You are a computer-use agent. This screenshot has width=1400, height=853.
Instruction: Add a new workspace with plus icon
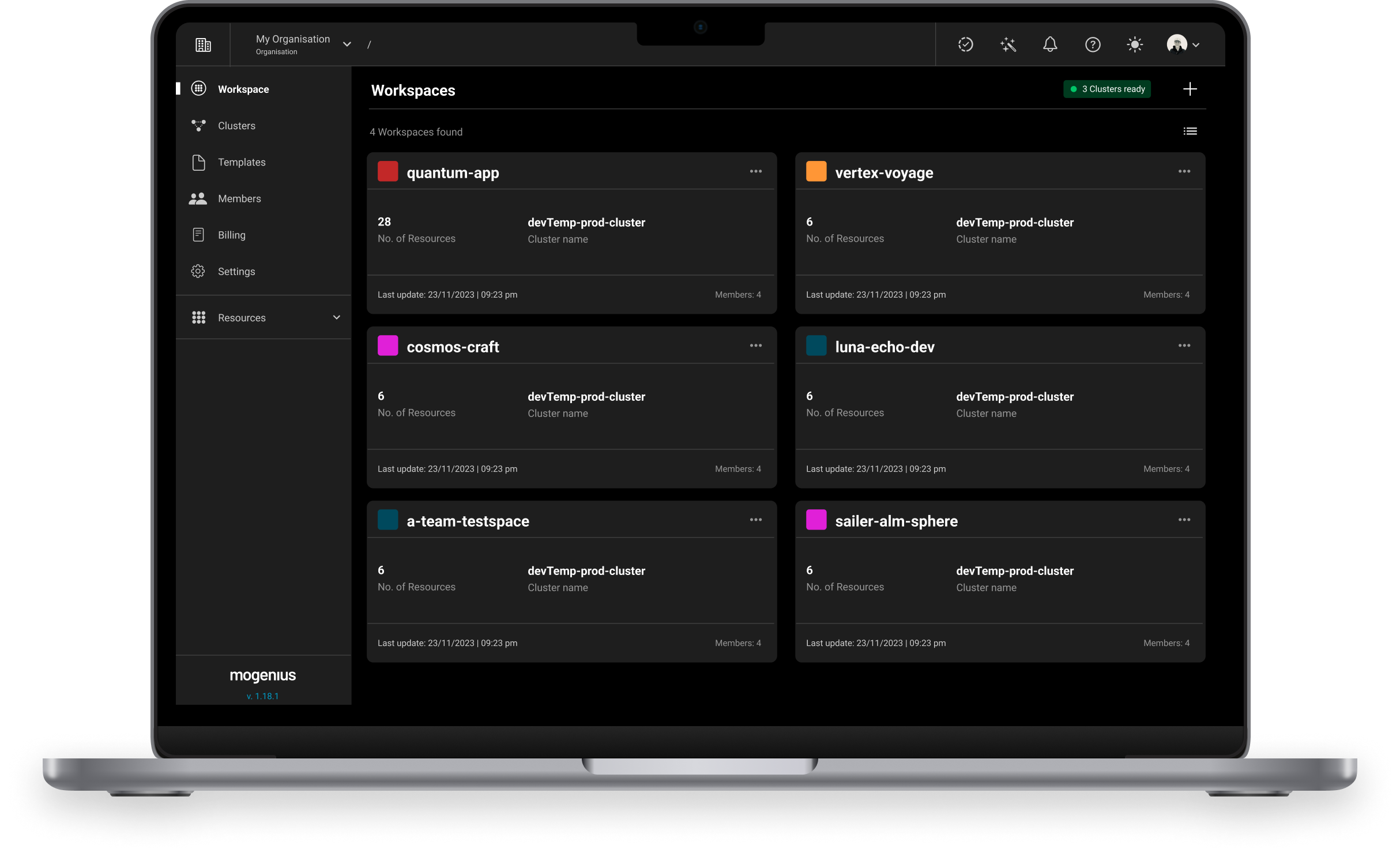pos(1190,89)
